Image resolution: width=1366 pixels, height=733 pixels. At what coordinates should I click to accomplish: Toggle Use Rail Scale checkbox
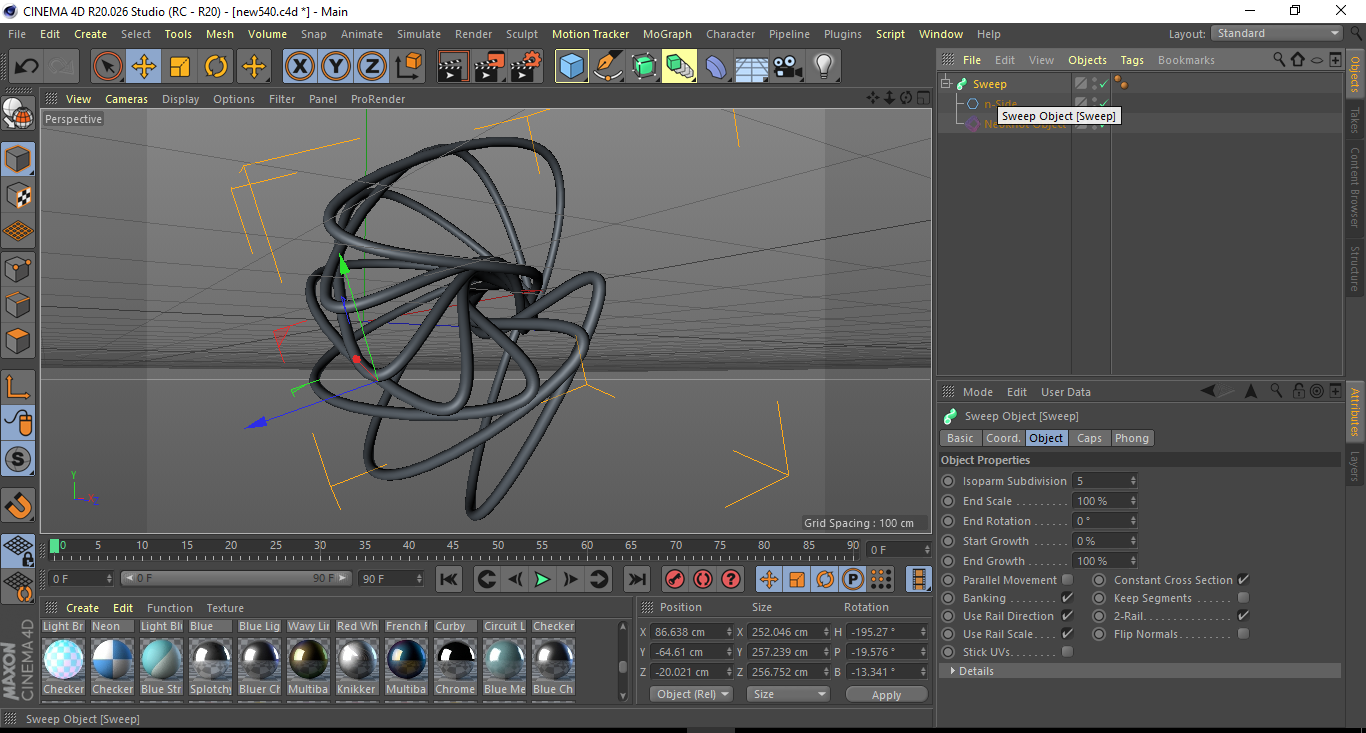pyautogui.click(x=1067, y=634)
